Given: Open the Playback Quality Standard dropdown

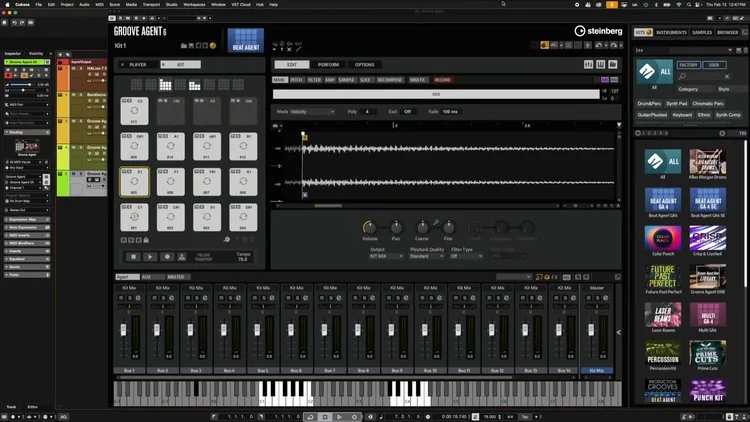Looking at the screenshot, I should tap(427, 256).
